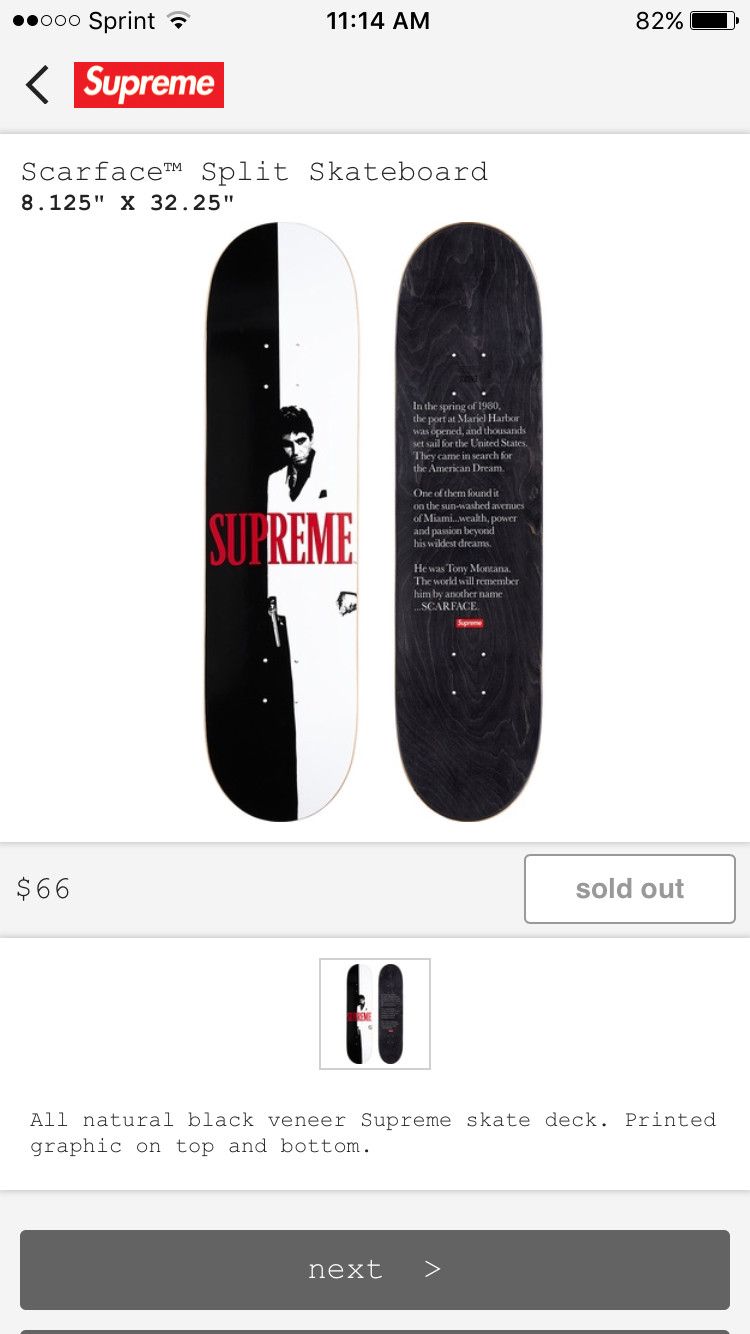The height and width of the screenshot is (1334, 750).
Task: Tap the 11:14 AM clock
Action: point(378,21)
